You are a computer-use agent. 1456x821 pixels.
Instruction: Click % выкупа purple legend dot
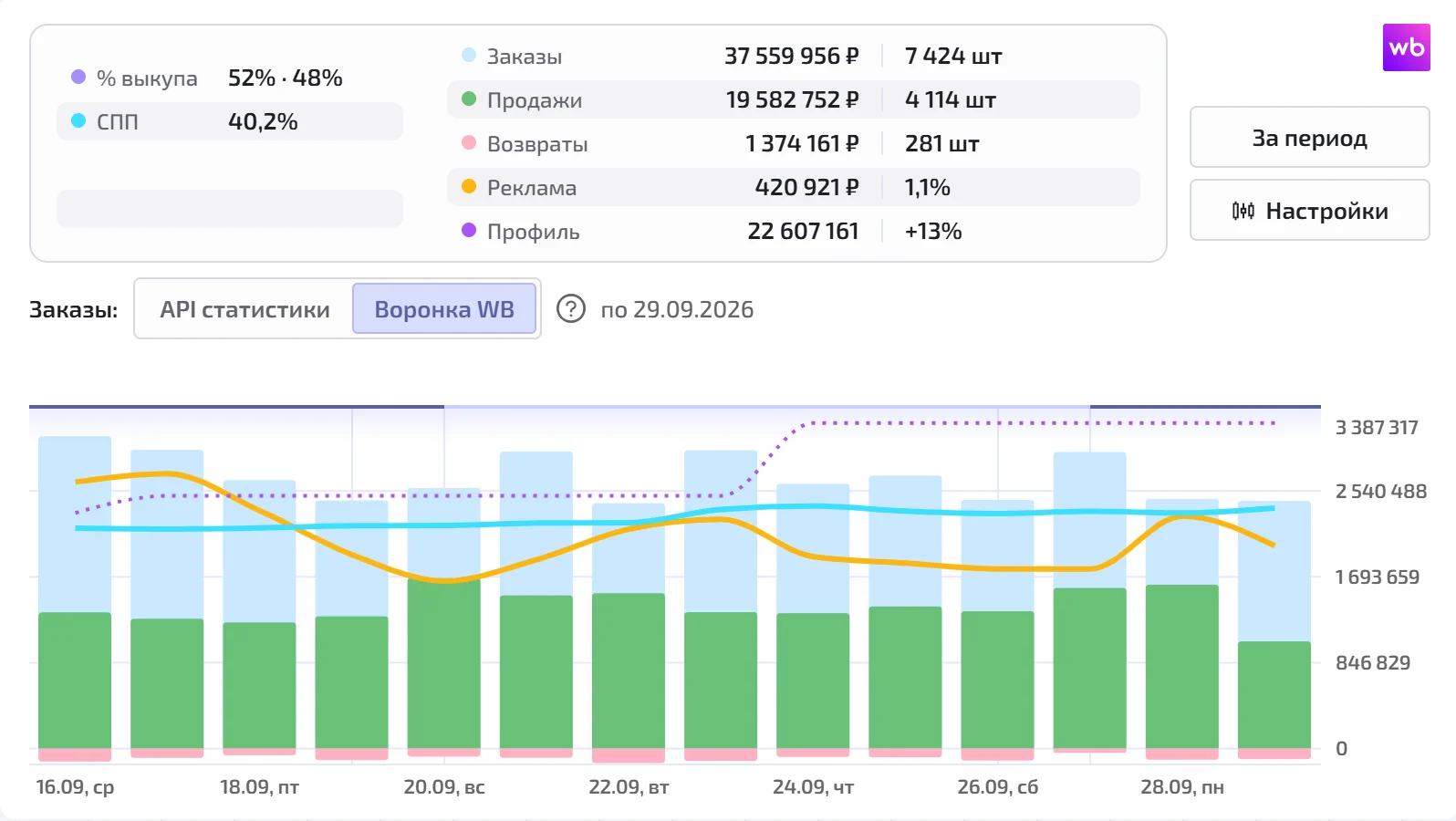[x=78, y=77]
